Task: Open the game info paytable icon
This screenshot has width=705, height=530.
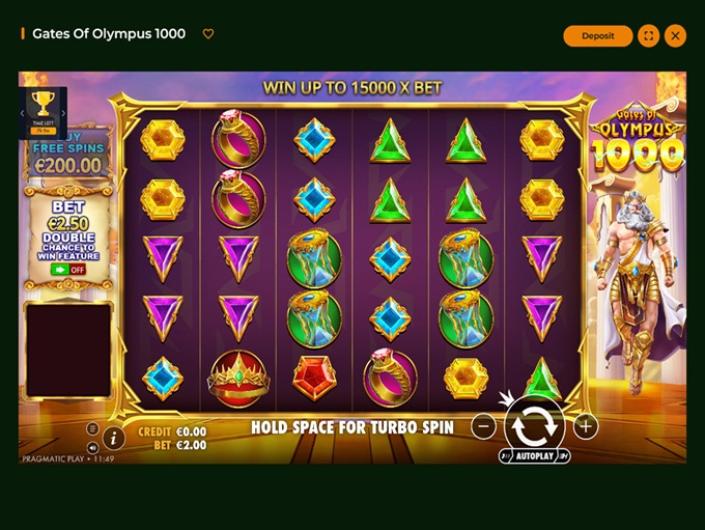Action: (113, 437)
